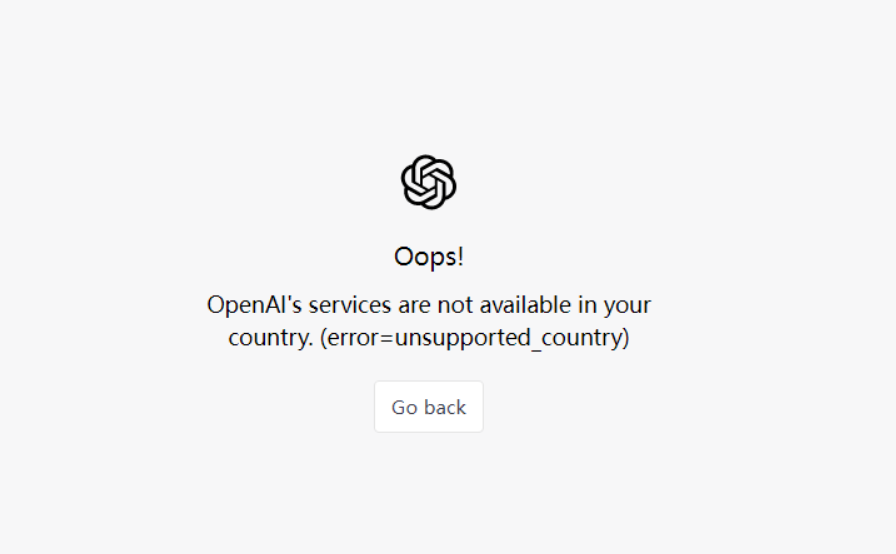Click the words in your ending line one
Viewport: 896px width, 554px height.
[x=614, y=306]
